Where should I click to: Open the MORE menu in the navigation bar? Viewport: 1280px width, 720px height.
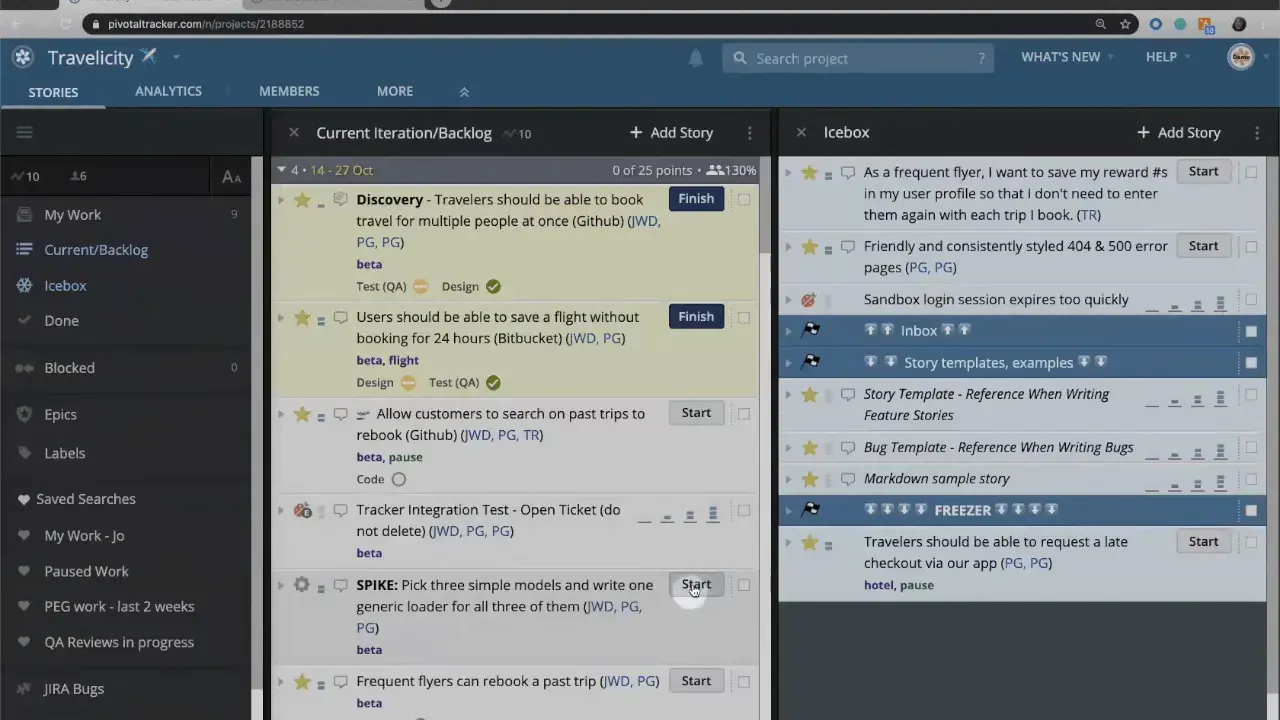click(394, 91)
